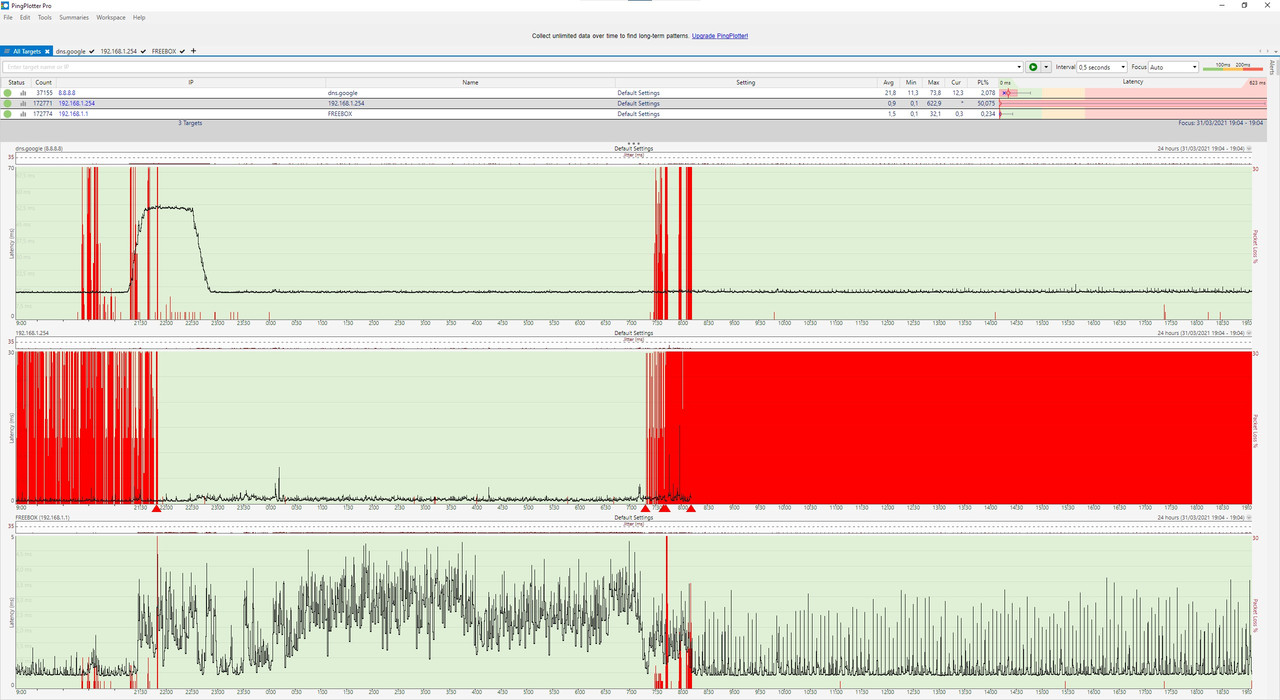Open the Summaries menu

point(74,17)
